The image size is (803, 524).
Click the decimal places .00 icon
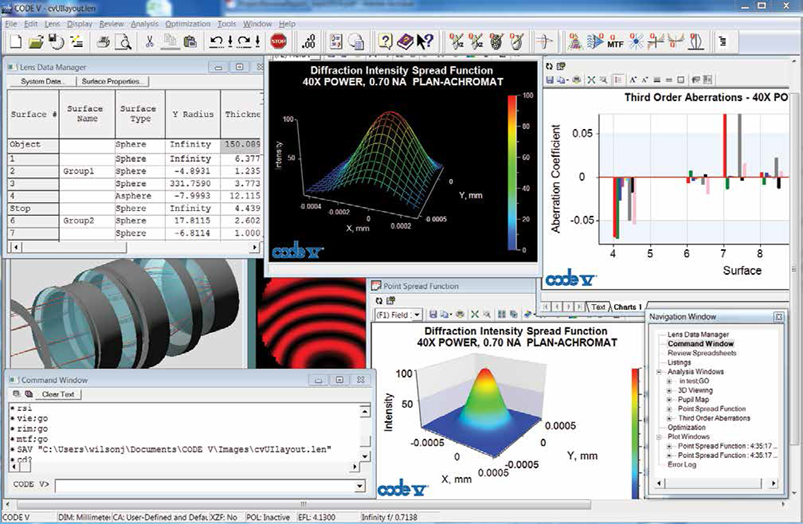pyautogui.click(x=308, y=41)
